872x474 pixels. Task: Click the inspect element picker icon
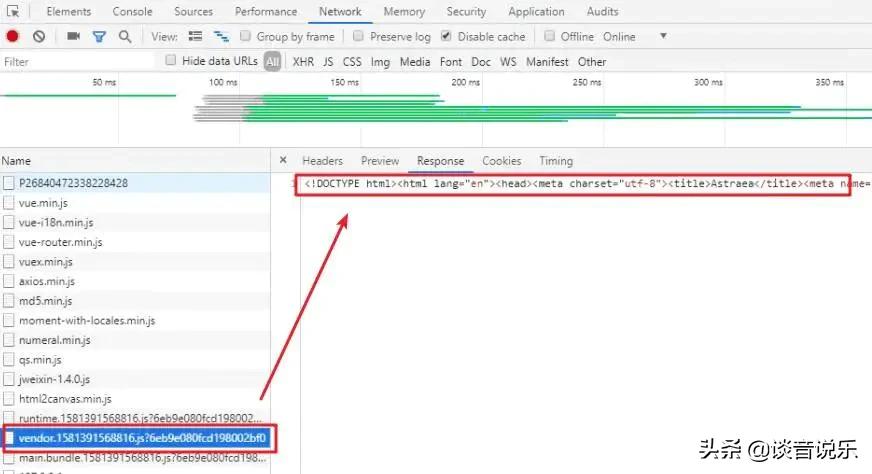pyautogui.click(x=13, y=12)
